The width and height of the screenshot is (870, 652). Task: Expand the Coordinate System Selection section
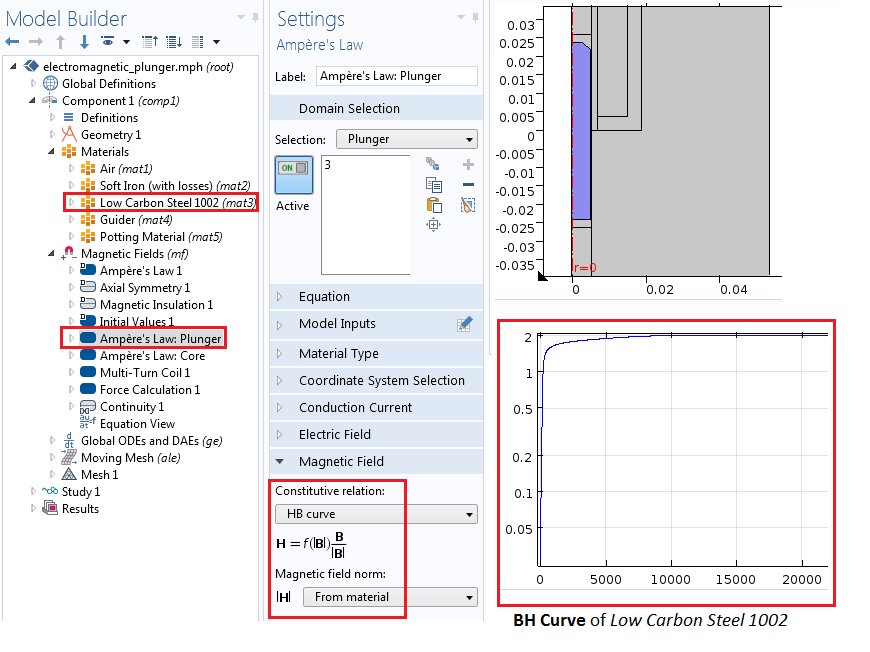tap(381, 380)
